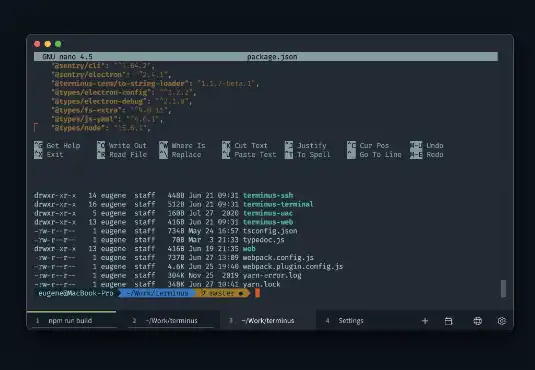The height and width of the screenshot is (370, 535).
Task: Click the nano Paste Text shortcut
Action: click(x=249, y=155)
